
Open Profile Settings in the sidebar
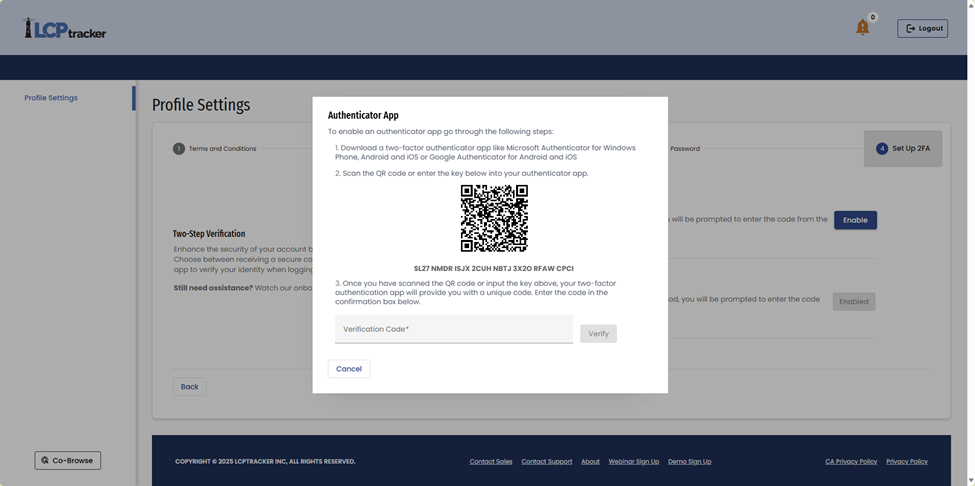click(x=51, y=98)
